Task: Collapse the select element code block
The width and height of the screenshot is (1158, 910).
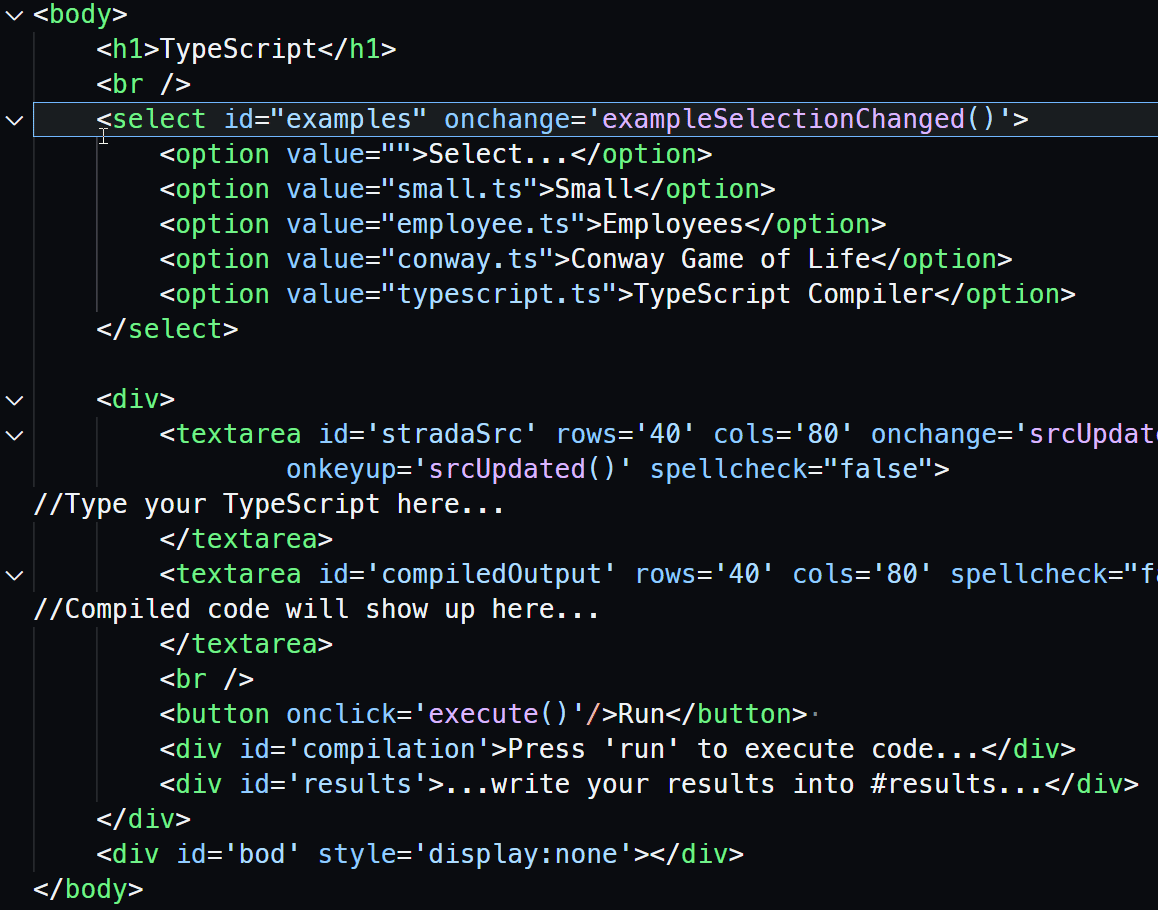Action: [13, 119]
